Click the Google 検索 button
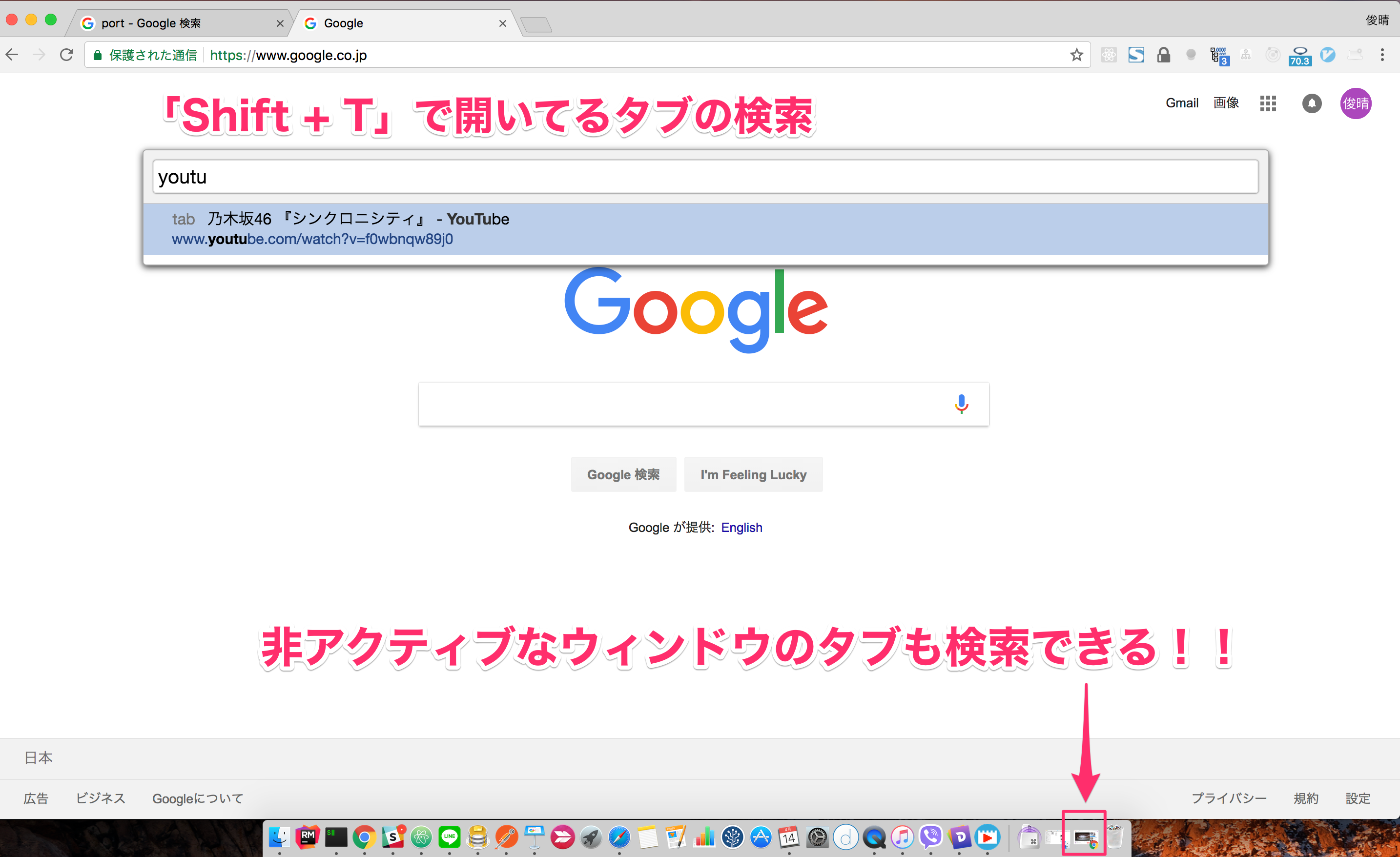 pos(623,474)
